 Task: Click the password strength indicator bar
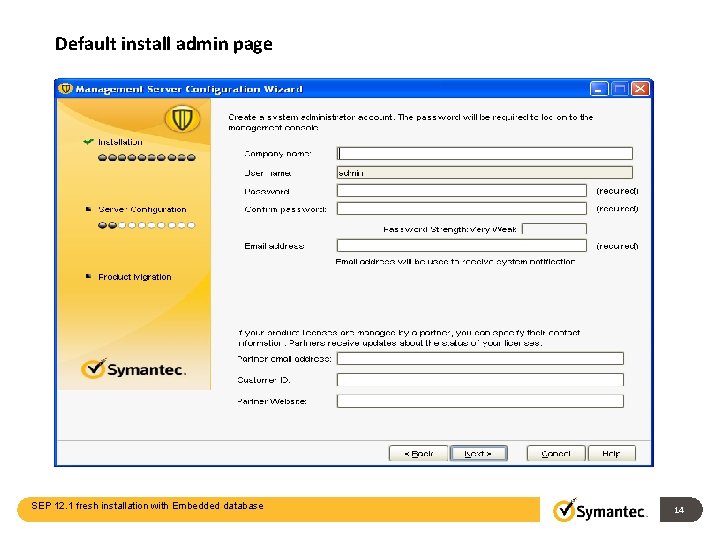point(554,229)
